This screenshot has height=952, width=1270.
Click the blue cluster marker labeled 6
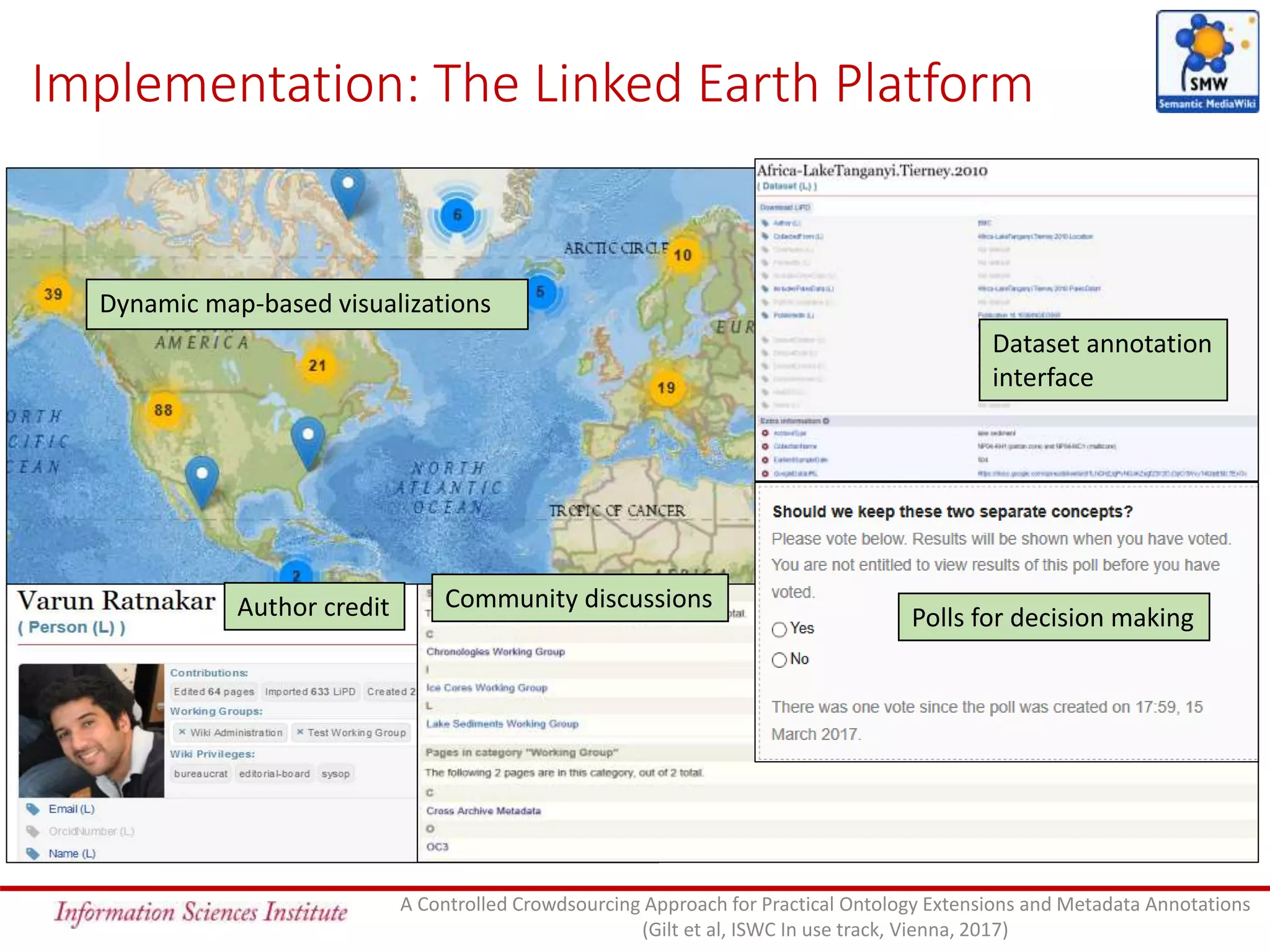[x=458, y=216]
